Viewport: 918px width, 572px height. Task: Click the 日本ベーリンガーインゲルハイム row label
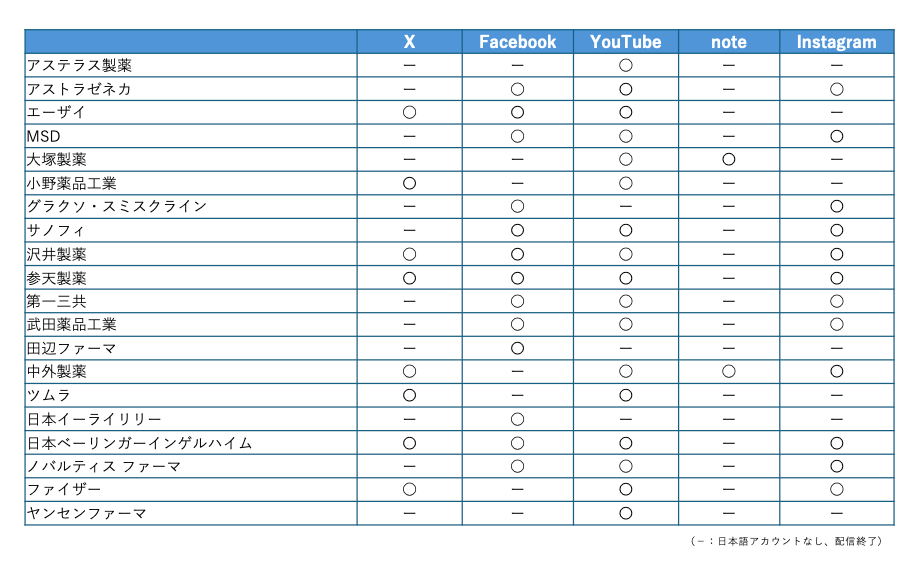(139, 443)
